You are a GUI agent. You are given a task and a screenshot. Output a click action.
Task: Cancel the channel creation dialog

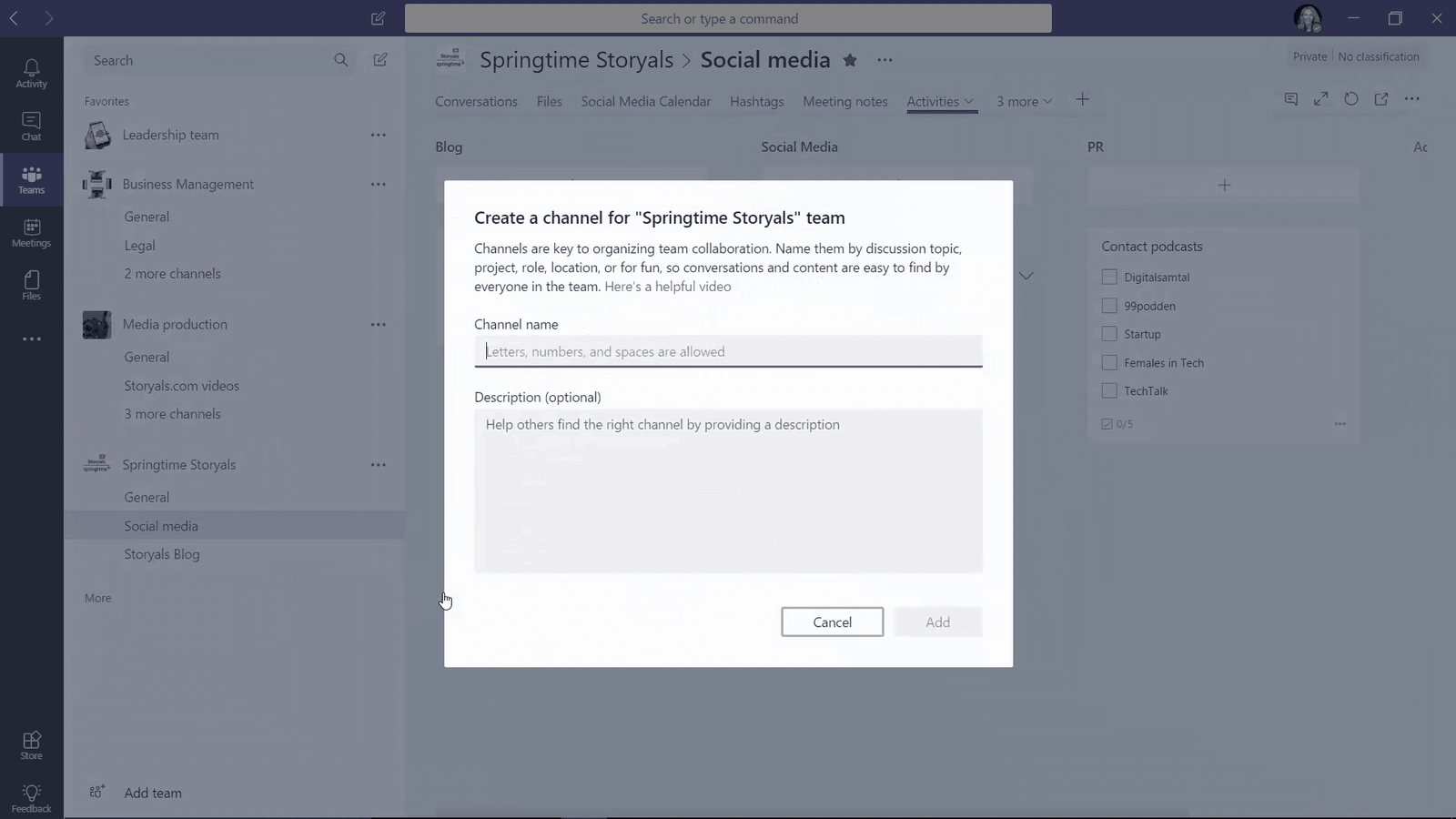(832, 622)
